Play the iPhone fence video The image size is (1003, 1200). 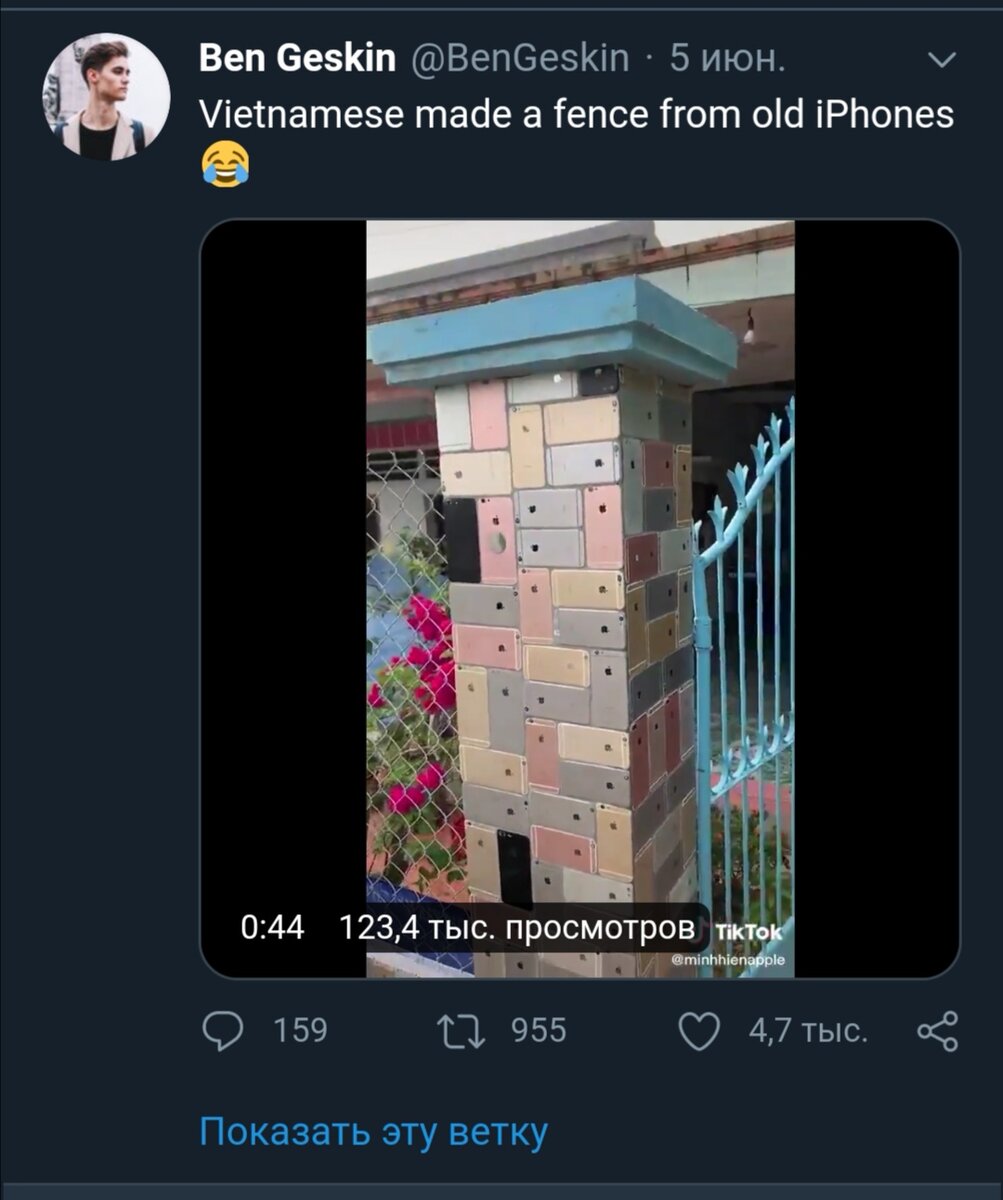pos(580,598)
